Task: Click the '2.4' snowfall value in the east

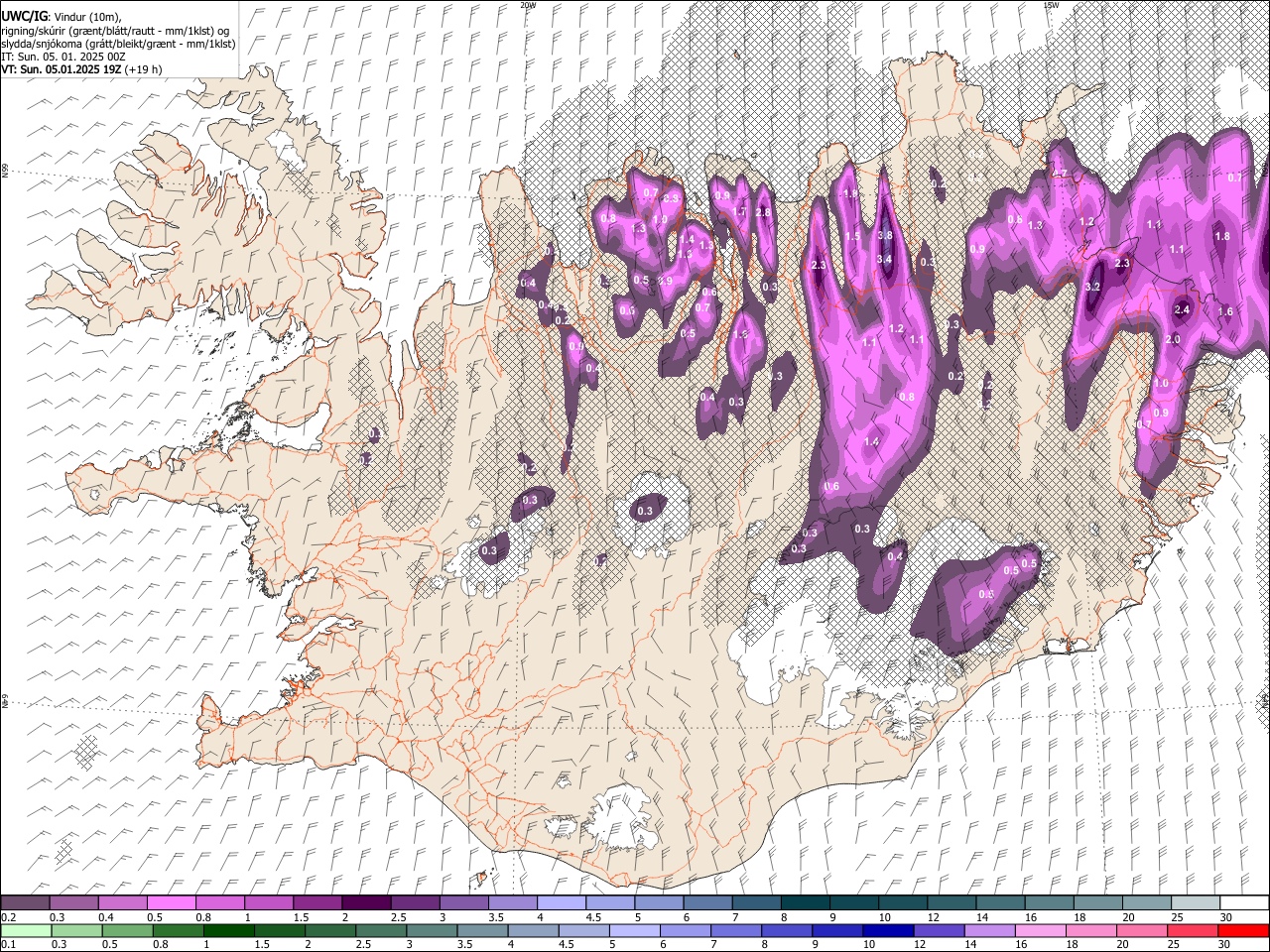Action: coord(1182,310)
